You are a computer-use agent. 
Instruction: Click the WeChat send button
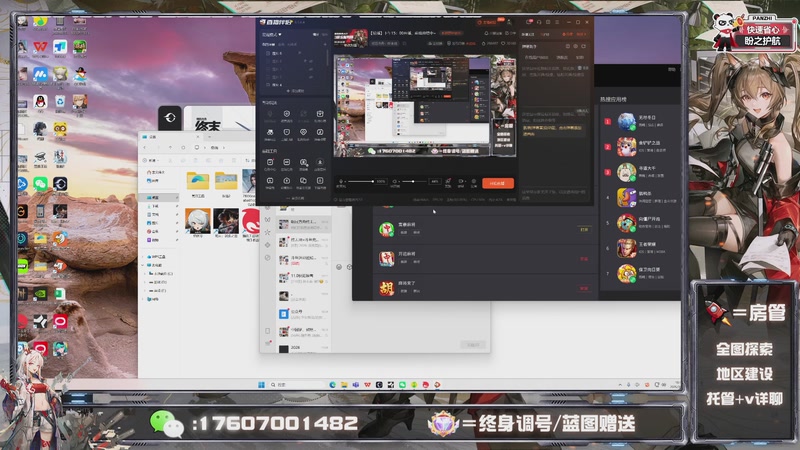(473, 345)
